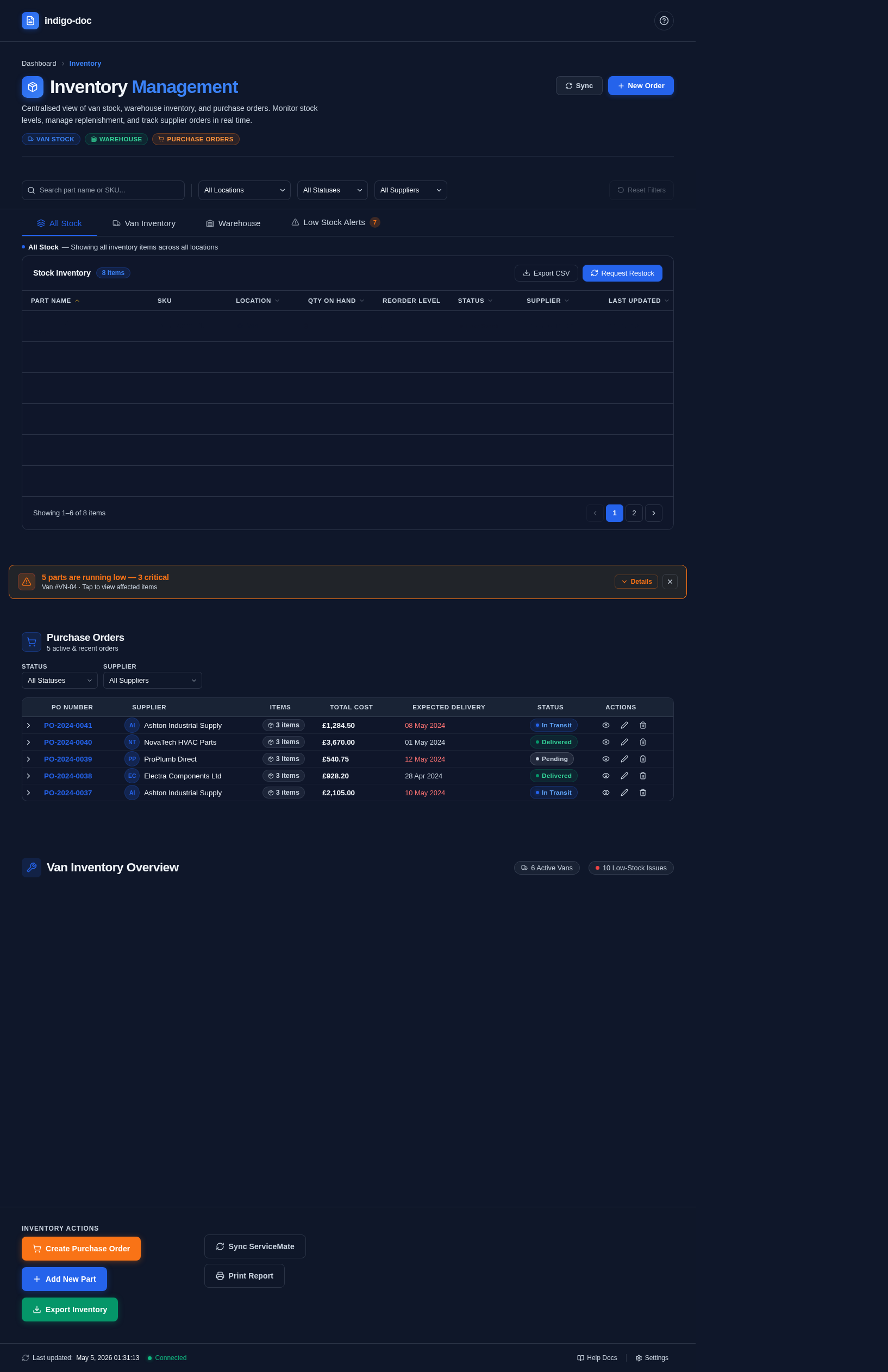
Task: Edit order PO-2024-0039 with pencil icon
Action: (x=624, y=759)
